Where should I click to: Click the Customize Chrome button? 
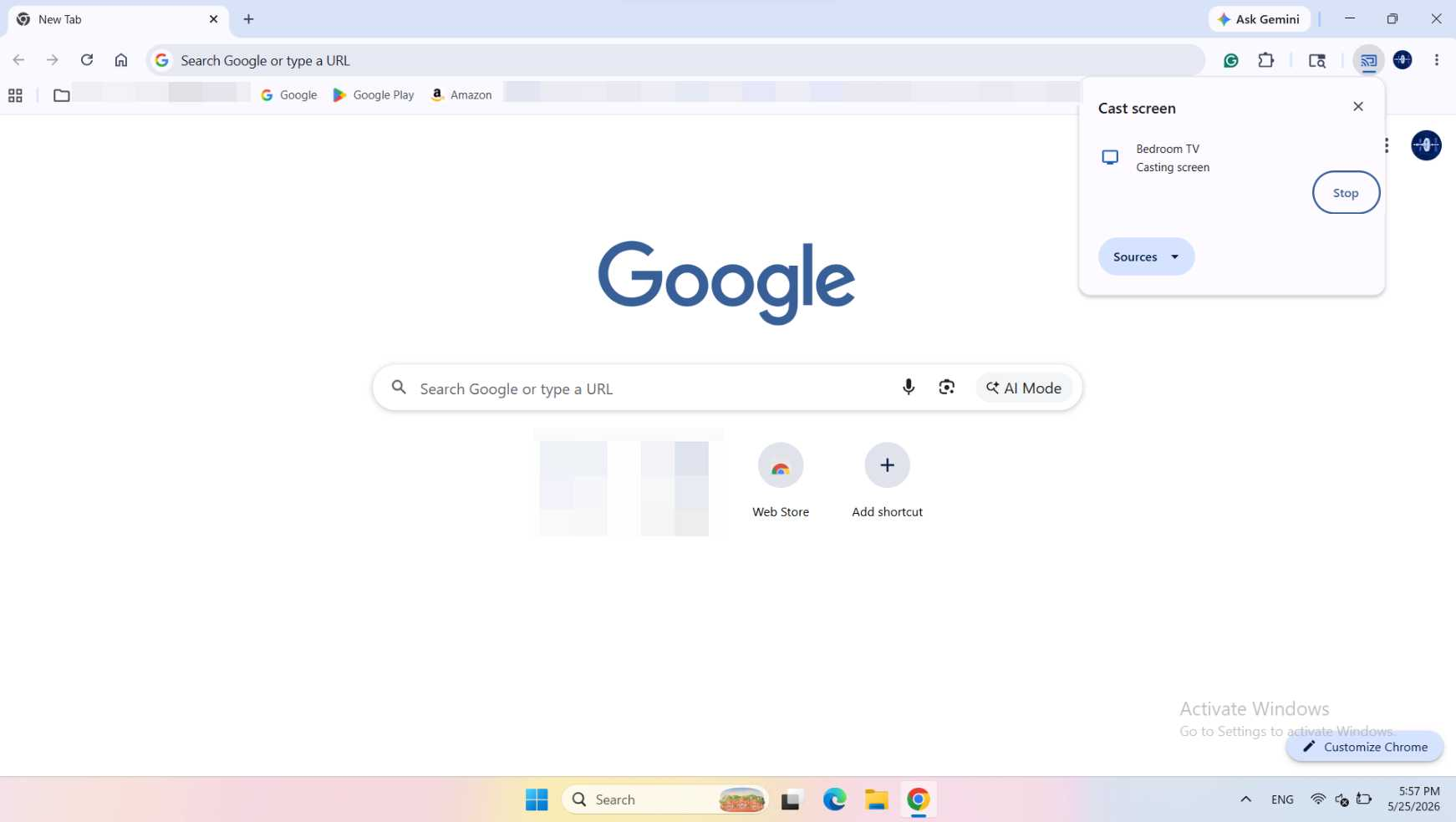1365,747
